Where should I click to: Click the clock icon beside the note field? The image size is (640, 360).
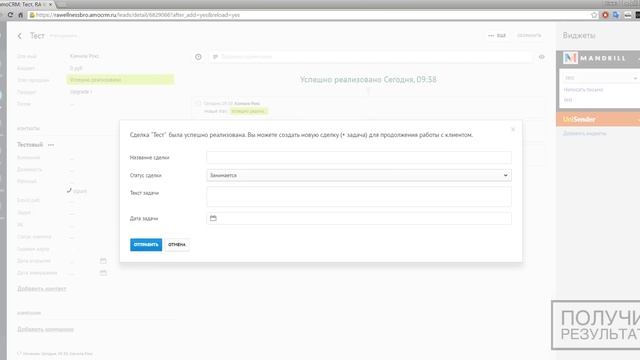pyautogui.click(x=198, y=57)
